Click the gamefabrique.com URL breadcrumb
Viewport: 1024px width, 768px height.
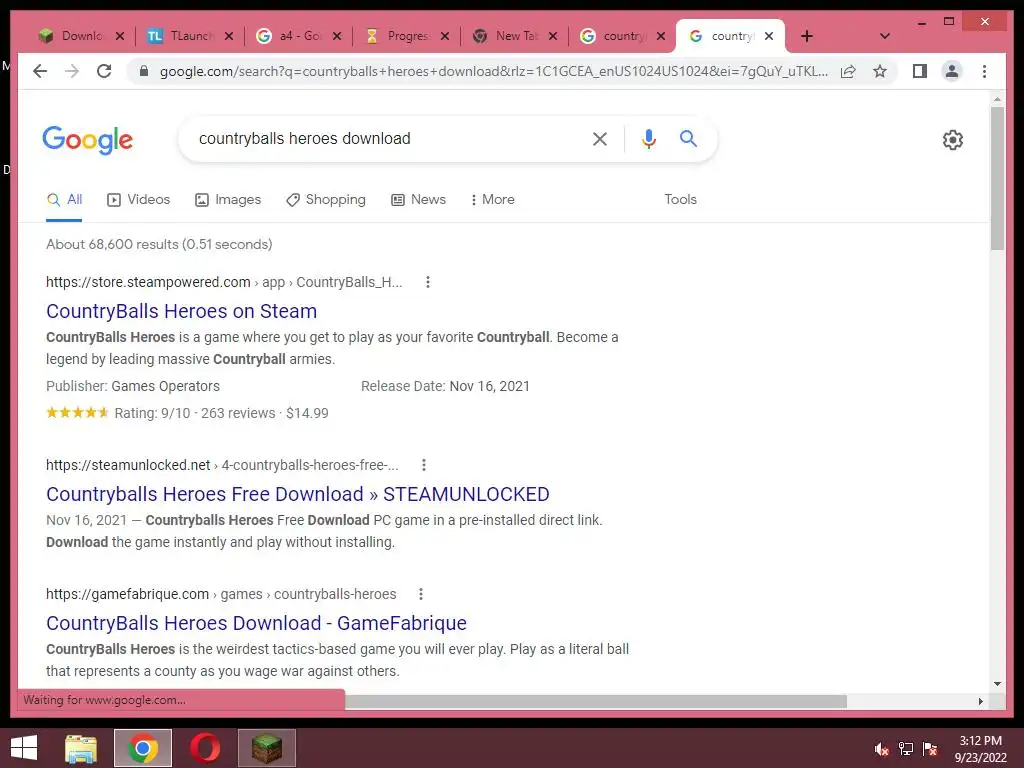(221, 594)
